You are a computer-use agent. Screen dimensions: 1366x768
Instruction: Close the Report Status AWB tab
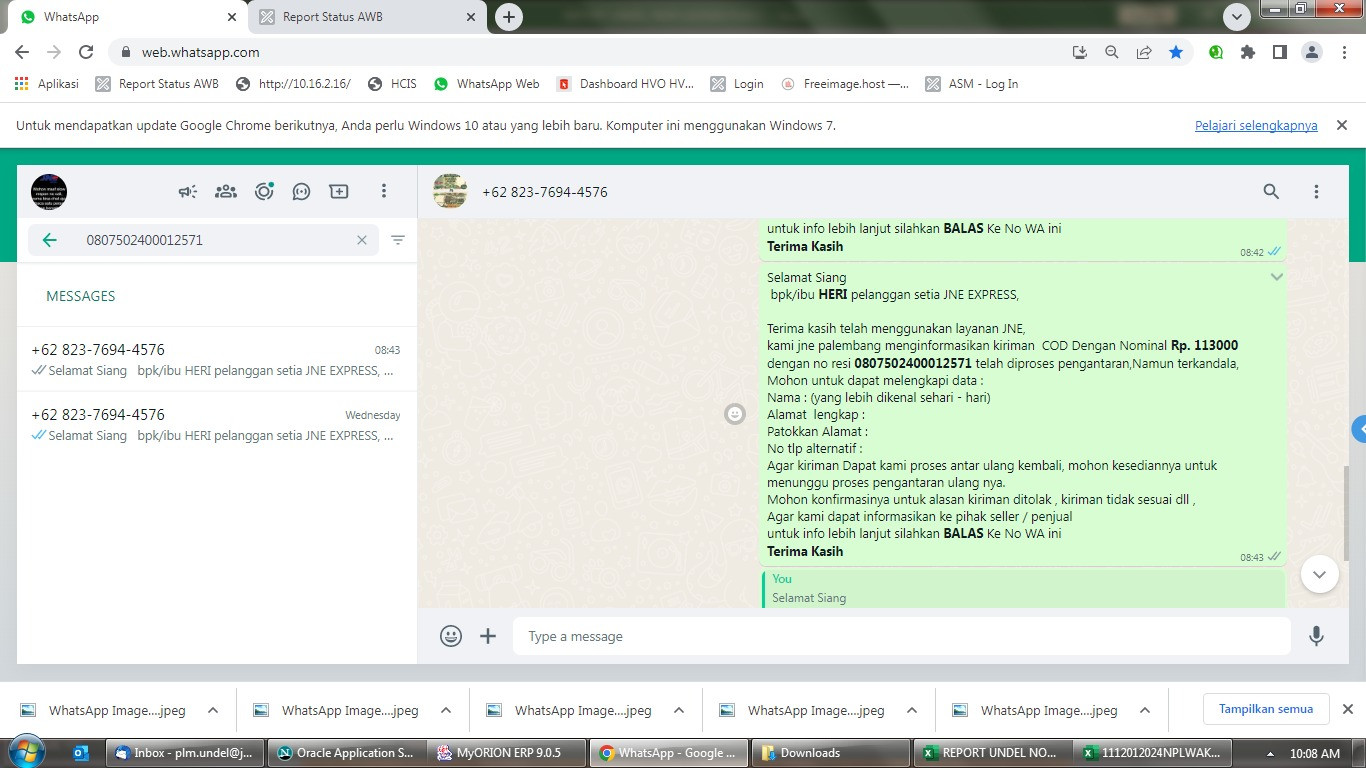pyautogui.click(x=471, y=17)
